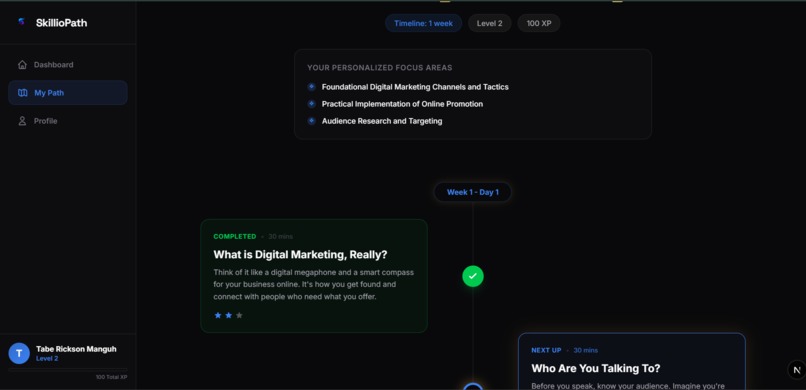Click the Level 2 badge at top
Viewport: 806px width, 390px height.
pos(489,23)
